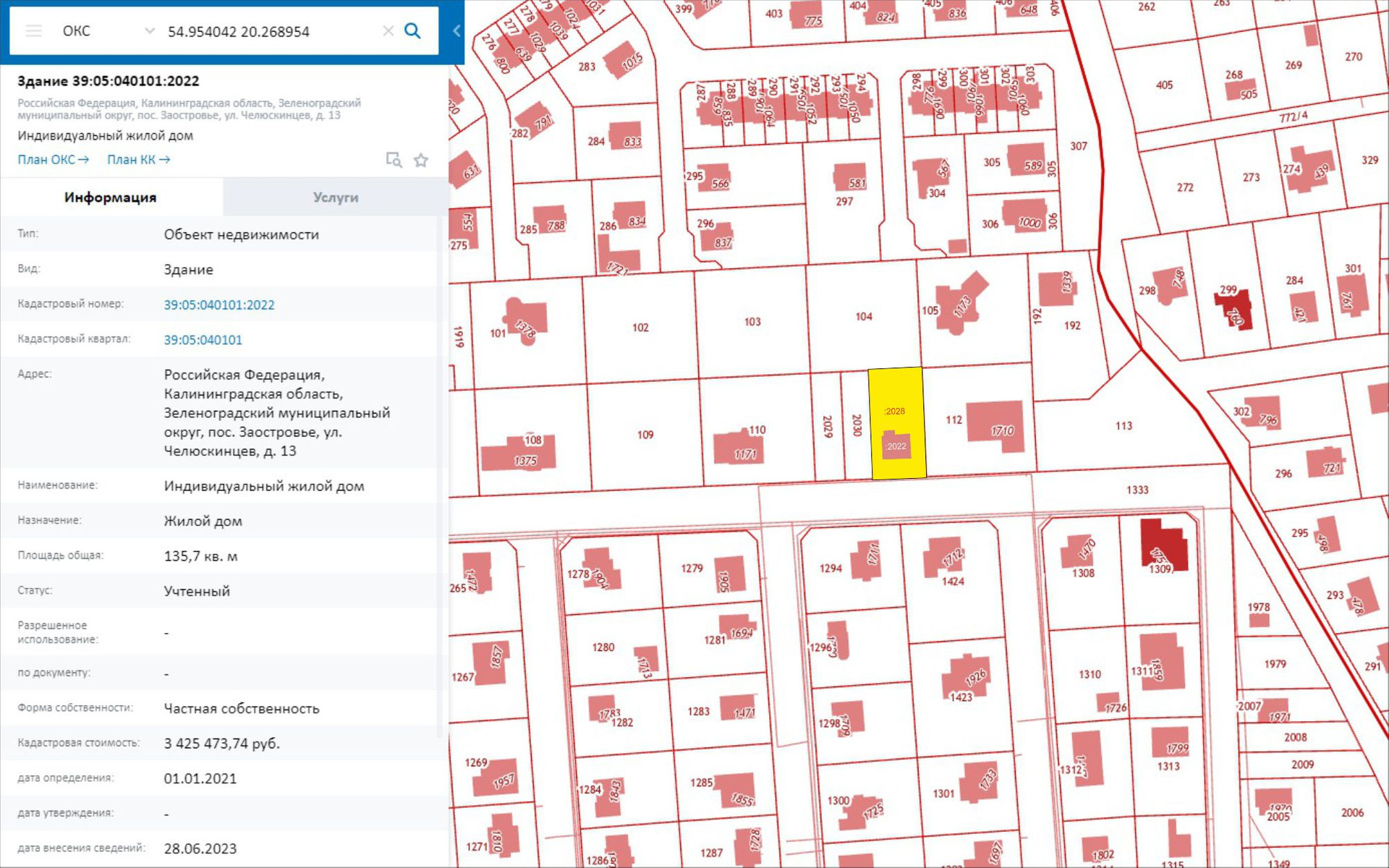This screenshot has height=868, width=1389.
Task: Select building 1710 on parcel 112
Action: 996,427
